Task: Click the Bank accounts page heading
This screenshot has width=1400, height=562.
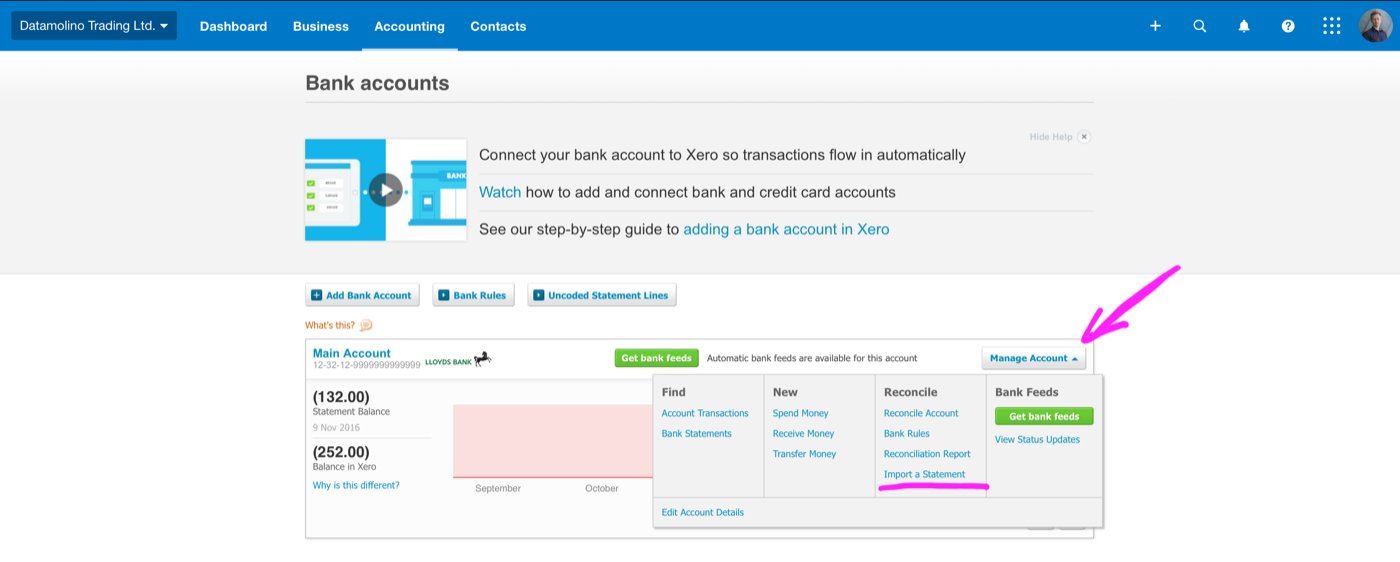Action: pyautogui.click(x=377, y=83)
